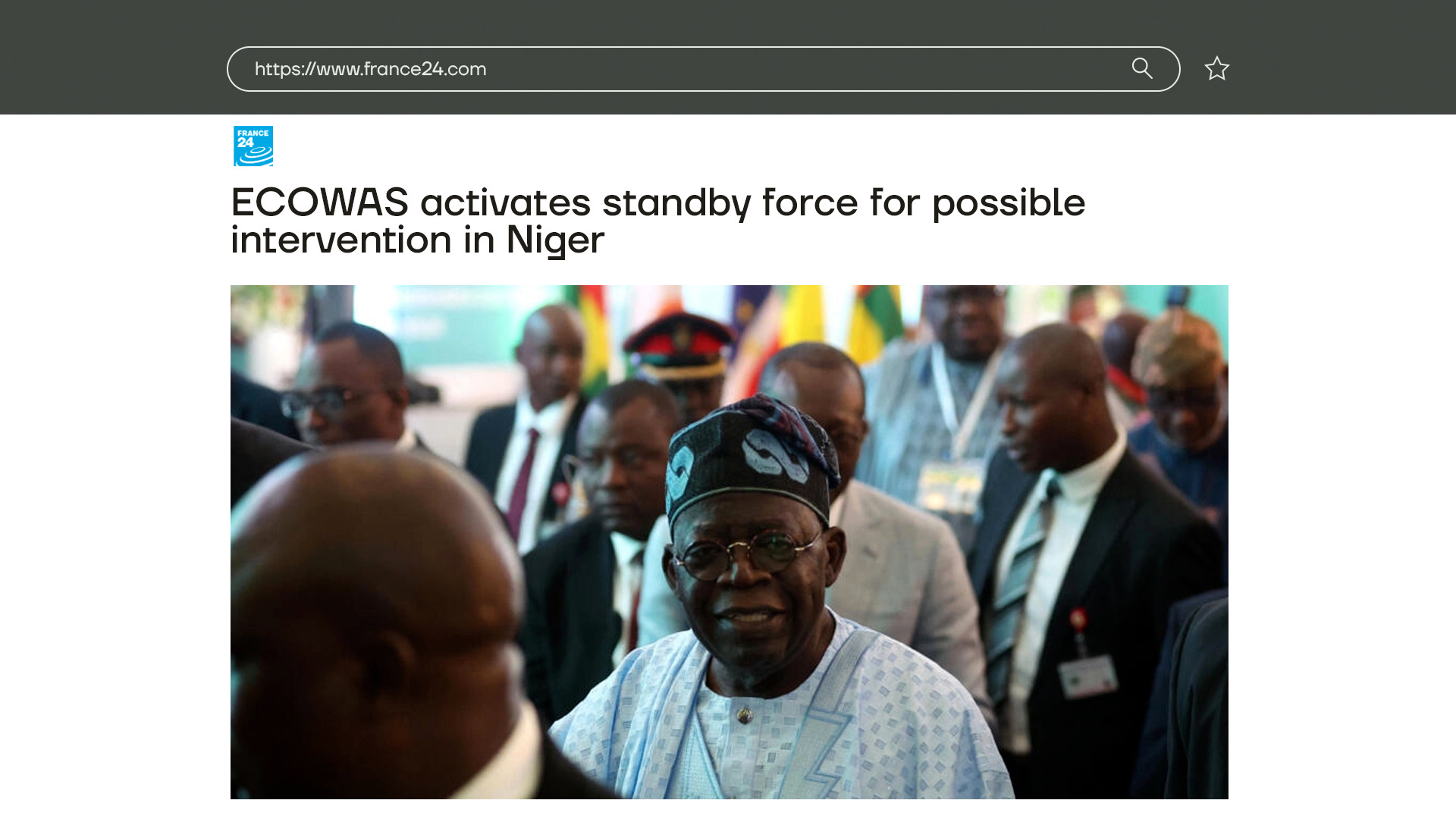Click the ID badge on the dark suit
Image resolution: width=1456 pixels, height=819 pixels.
[x=1088, y=676]
